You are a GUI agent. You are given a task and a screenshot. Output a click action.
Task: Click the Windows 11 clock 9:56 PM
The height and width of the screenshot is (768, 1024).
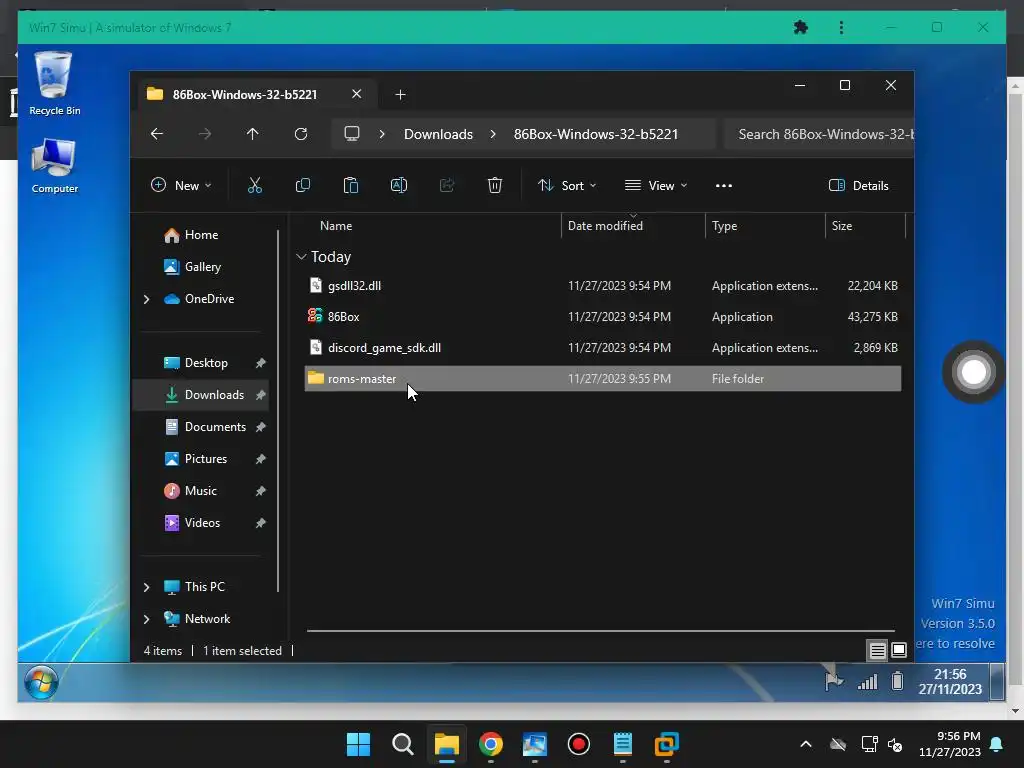pos(950,744)
